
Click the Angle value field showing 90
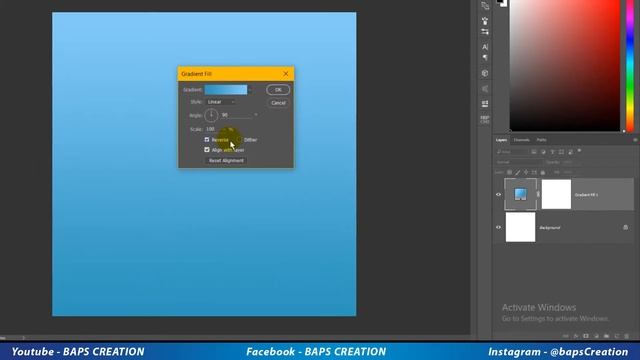236,116
